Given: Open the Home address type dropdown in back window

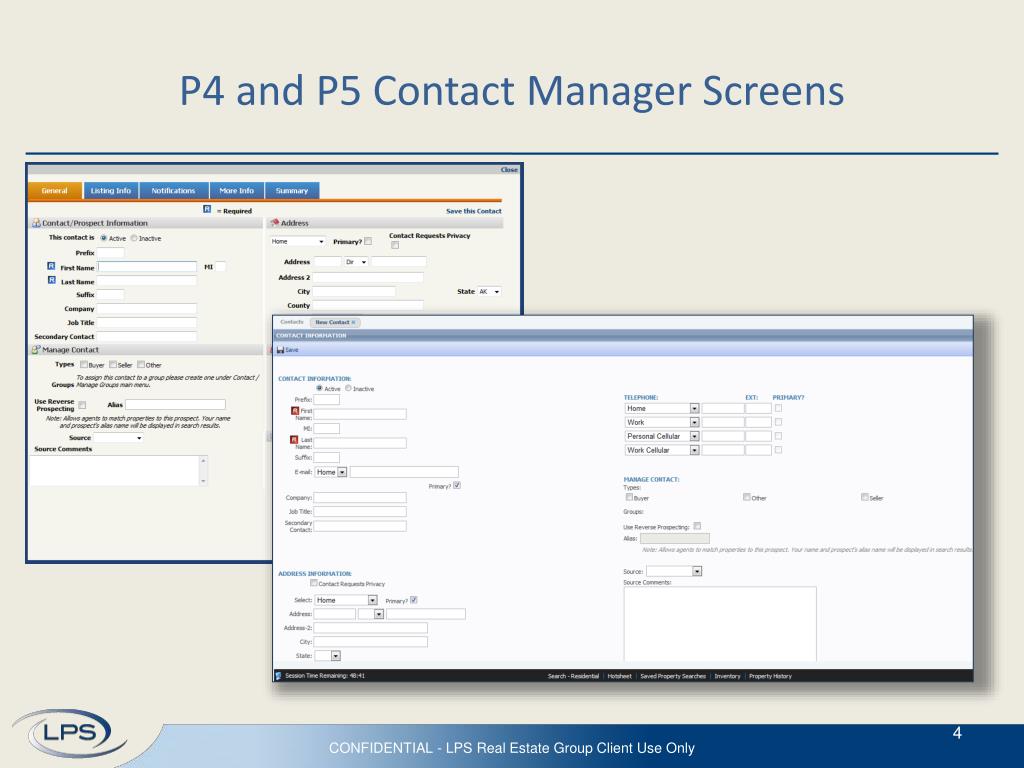Looking at the screenshot, I should (x=298, y=242).
